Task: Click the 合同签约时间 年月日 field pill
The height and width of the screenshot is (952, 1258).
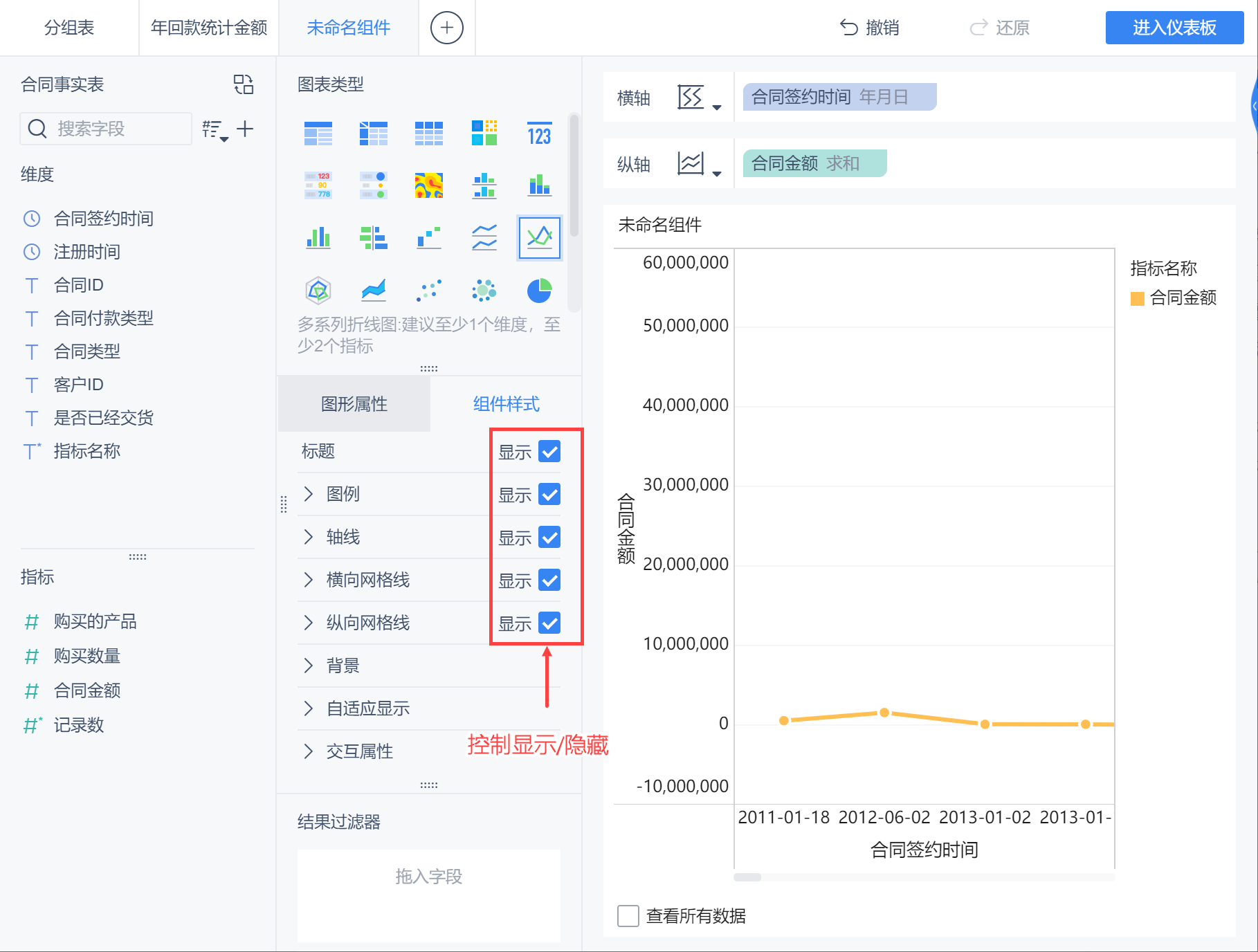Action: pos(840,97)
